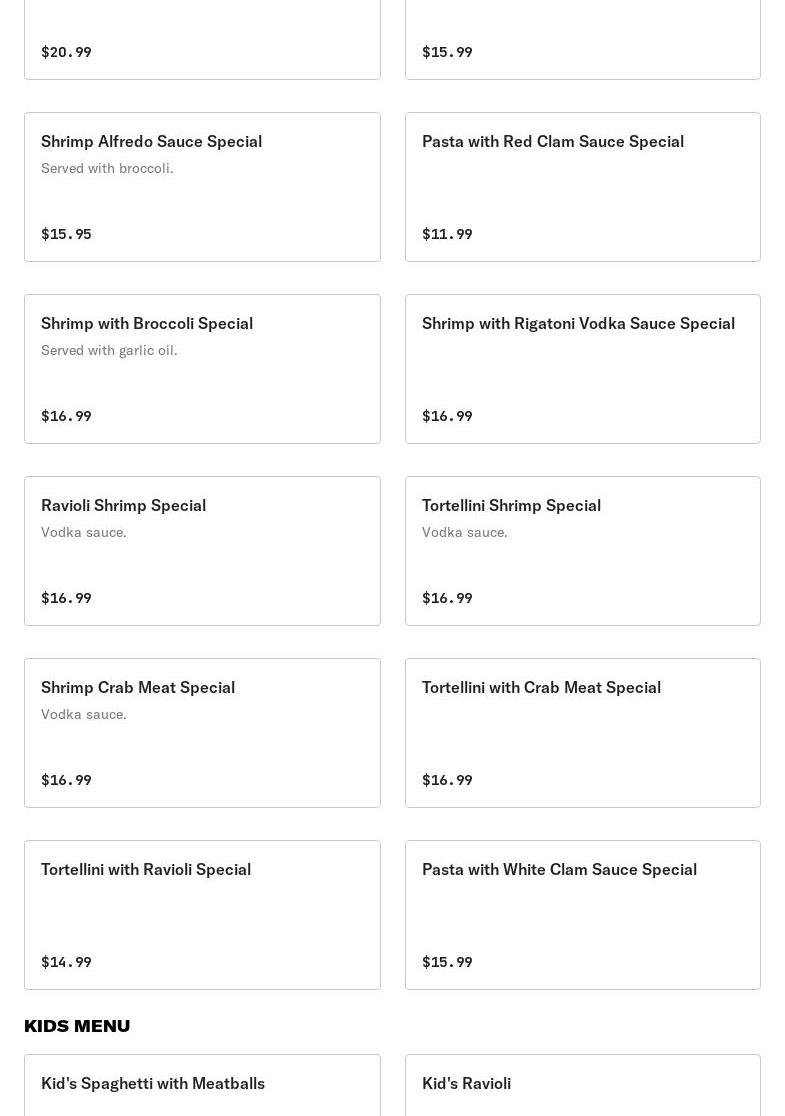Click the $11.99 price label
The height and width of the screenshot is (1116, 785).
(447, 234)
